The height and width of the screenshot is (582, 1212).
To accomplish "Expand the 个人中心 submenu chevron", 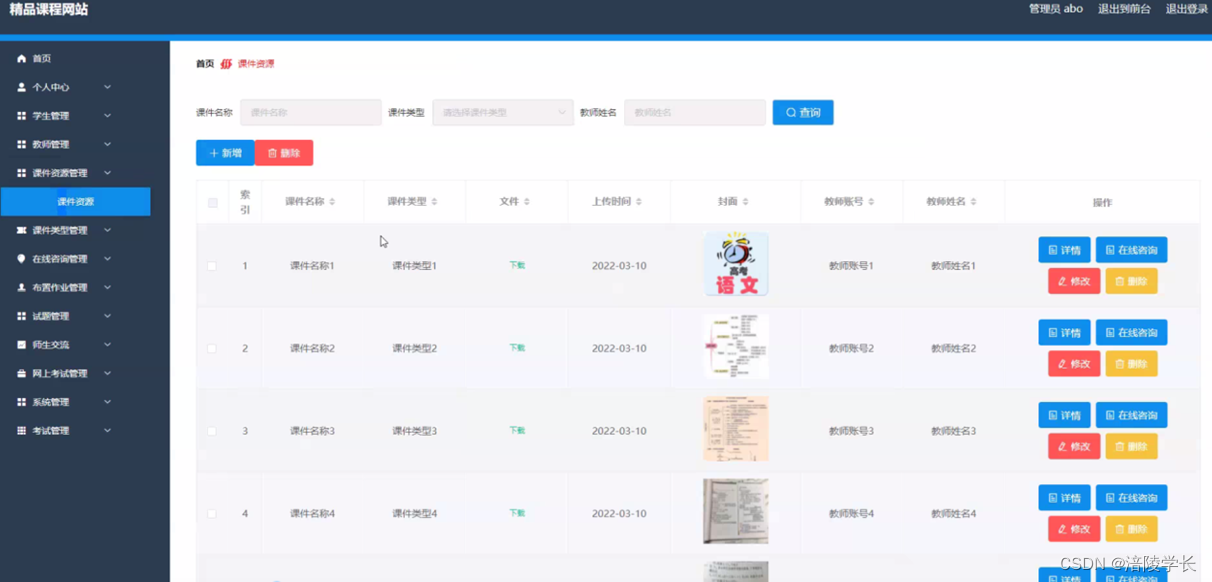I will click(x=107, y=87).
